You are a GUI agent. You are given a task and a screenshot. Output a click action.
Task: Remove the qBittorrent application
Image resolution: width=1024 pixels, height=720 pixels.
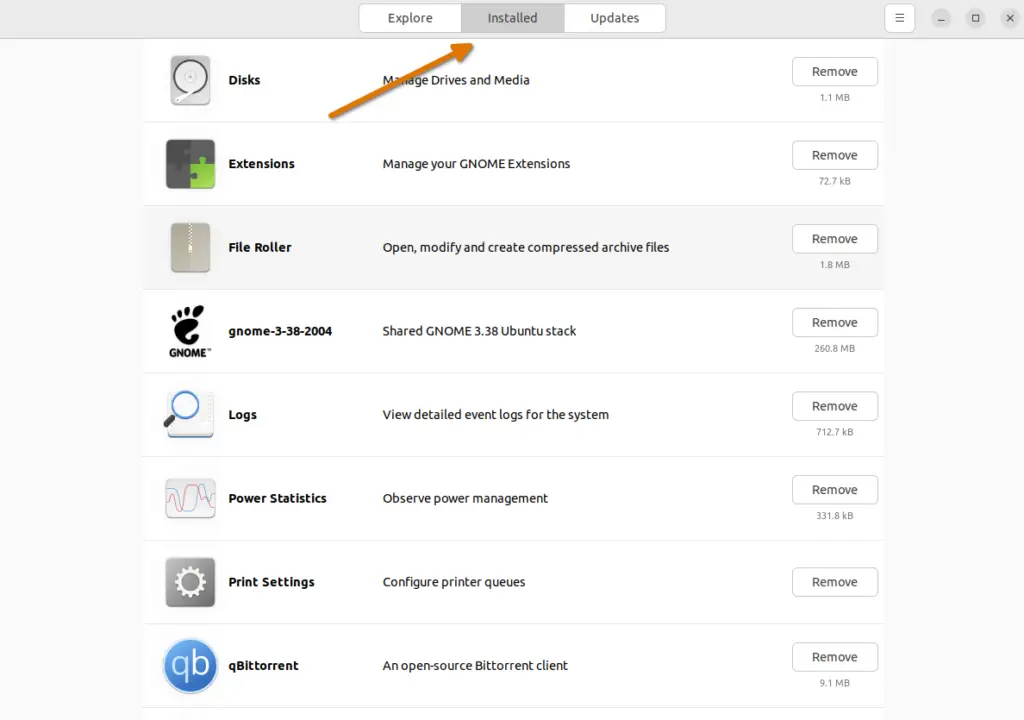(835, 656)
